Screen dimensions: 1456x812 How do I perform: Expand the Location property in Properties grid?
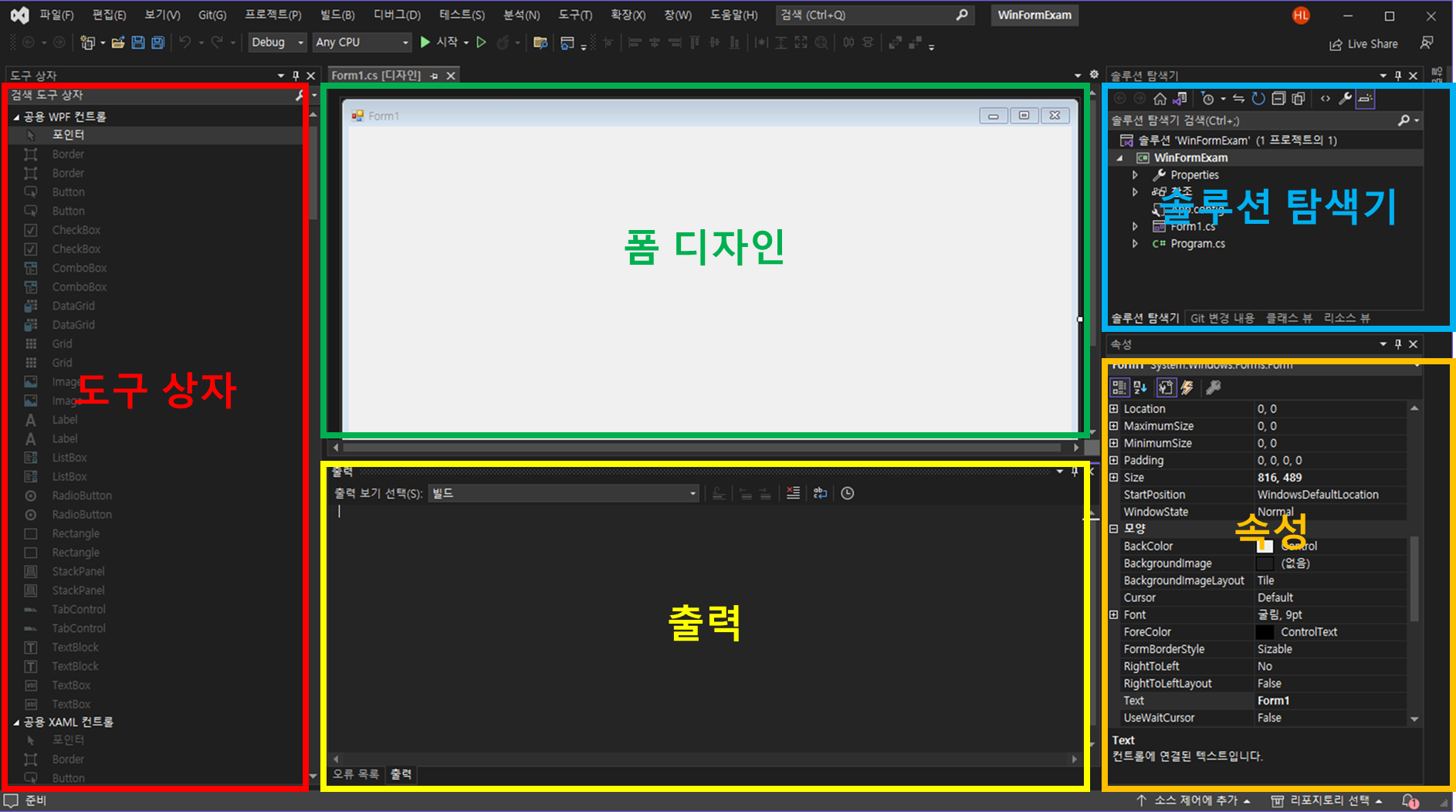[x=1114, y=409]
